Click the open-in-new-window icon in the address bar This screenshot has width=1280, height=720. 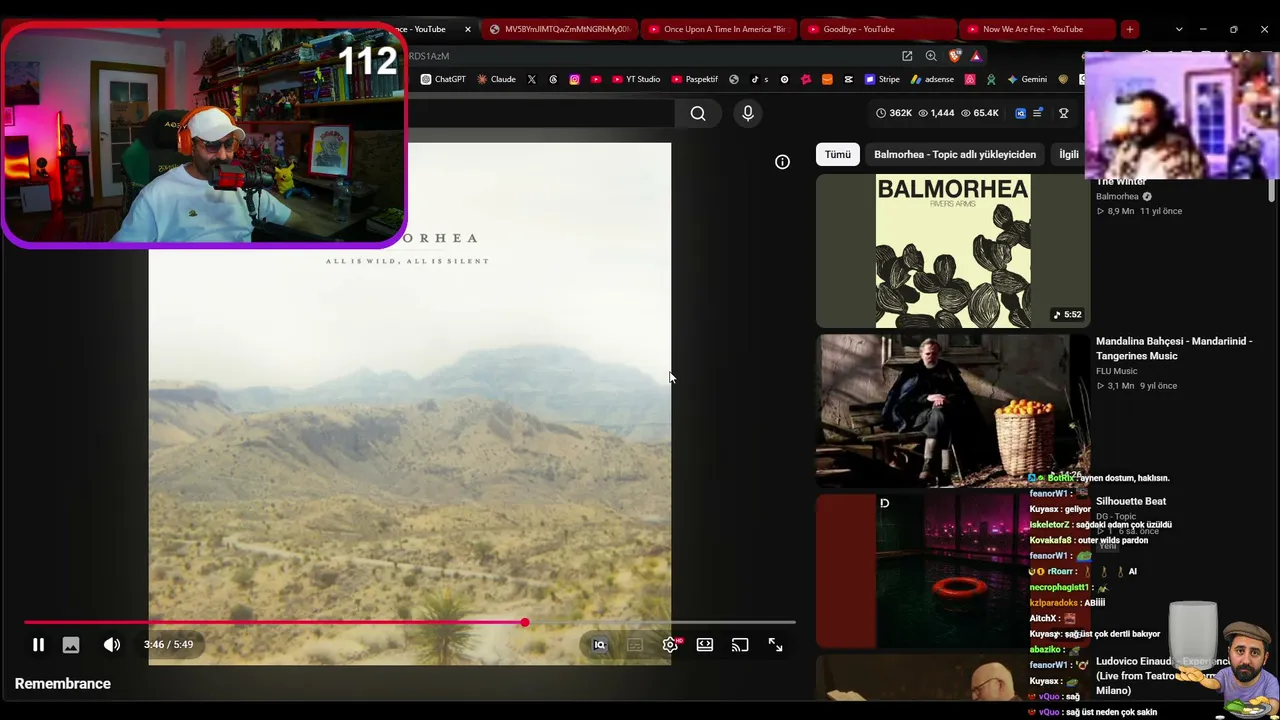click(x=907, y=56)
